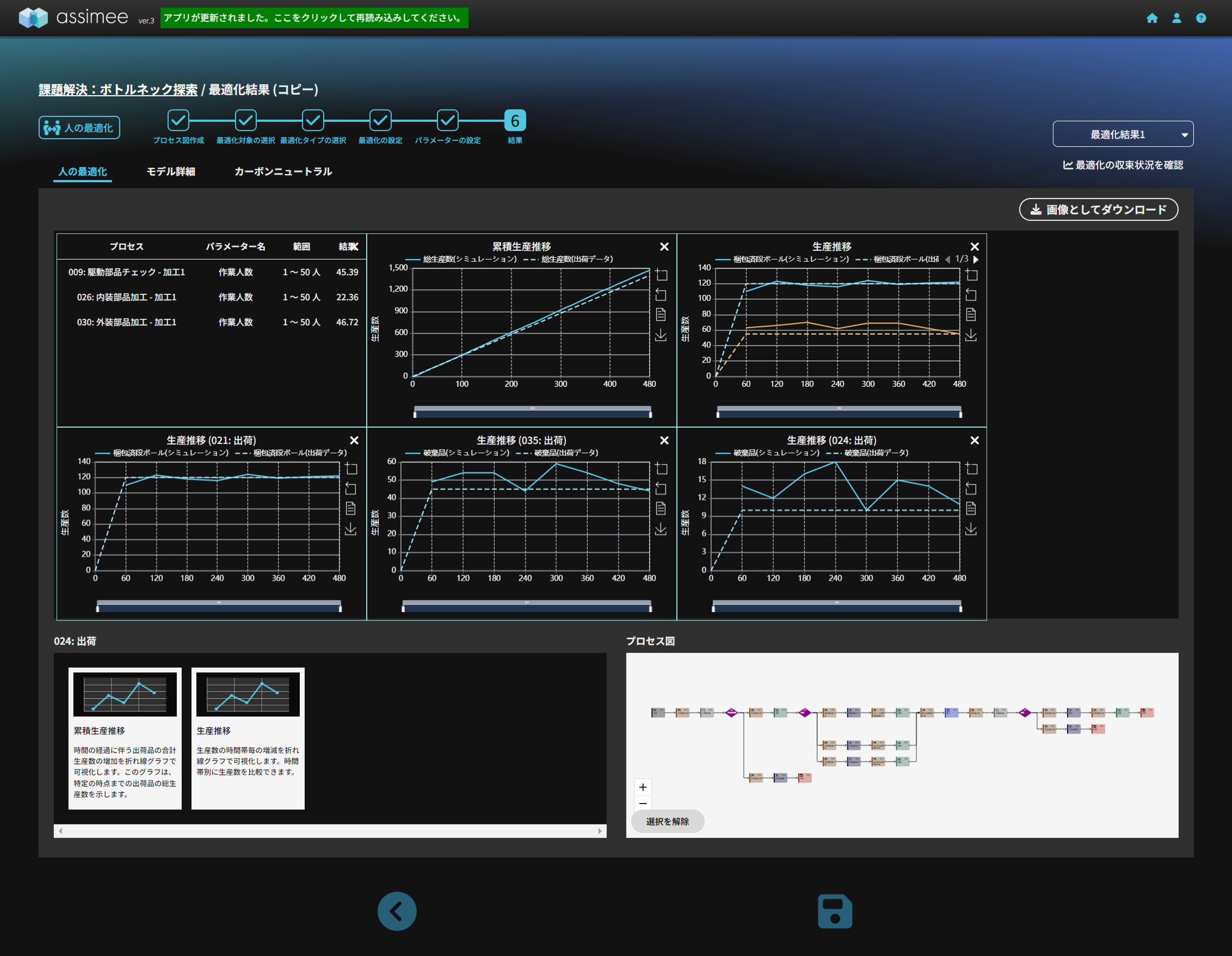This screenshot has width=1232, height=956.
Task: Go to next legend page in 生産推移 chart
Action: tap(976, 260)
